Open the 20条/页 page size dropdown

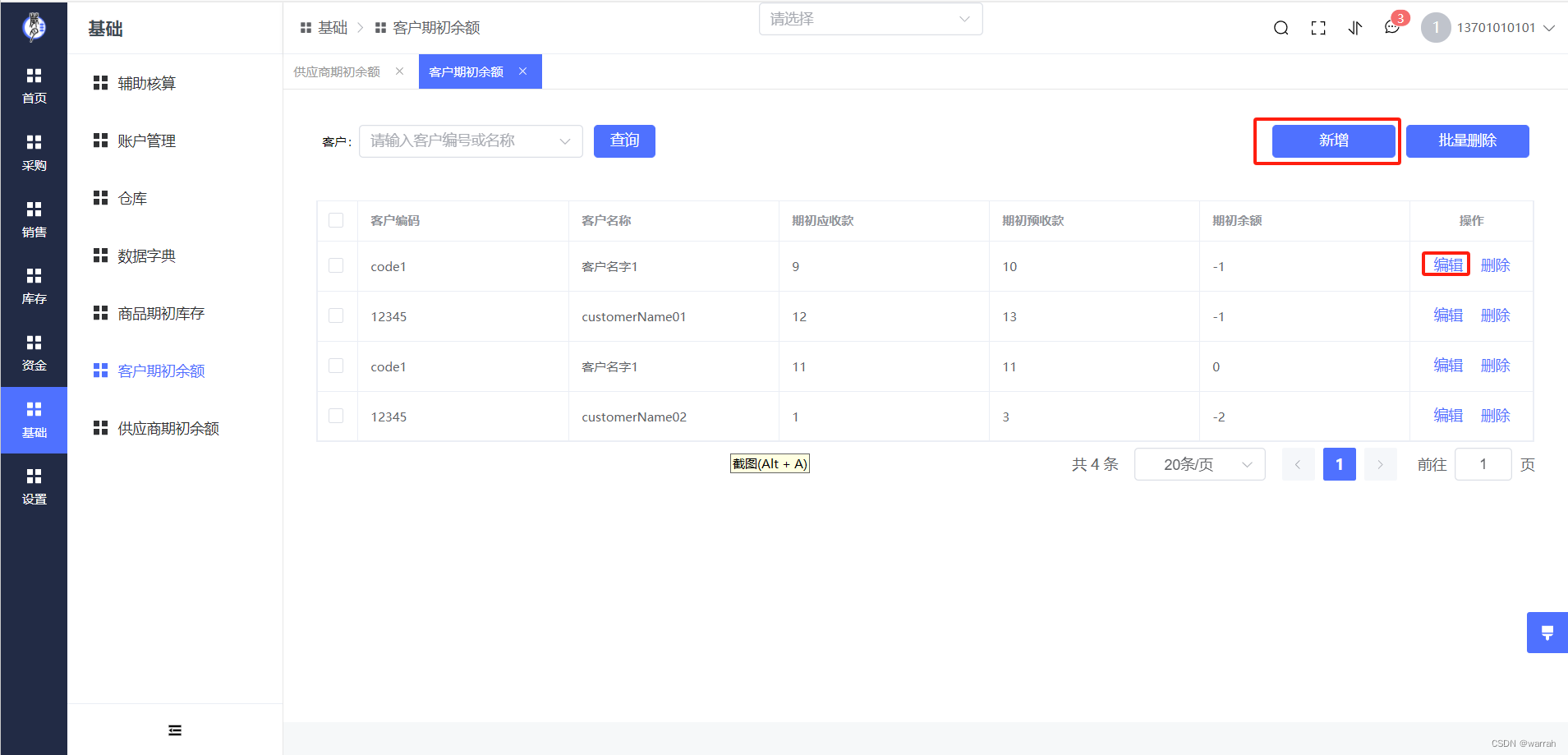(x=1199, y=464)
